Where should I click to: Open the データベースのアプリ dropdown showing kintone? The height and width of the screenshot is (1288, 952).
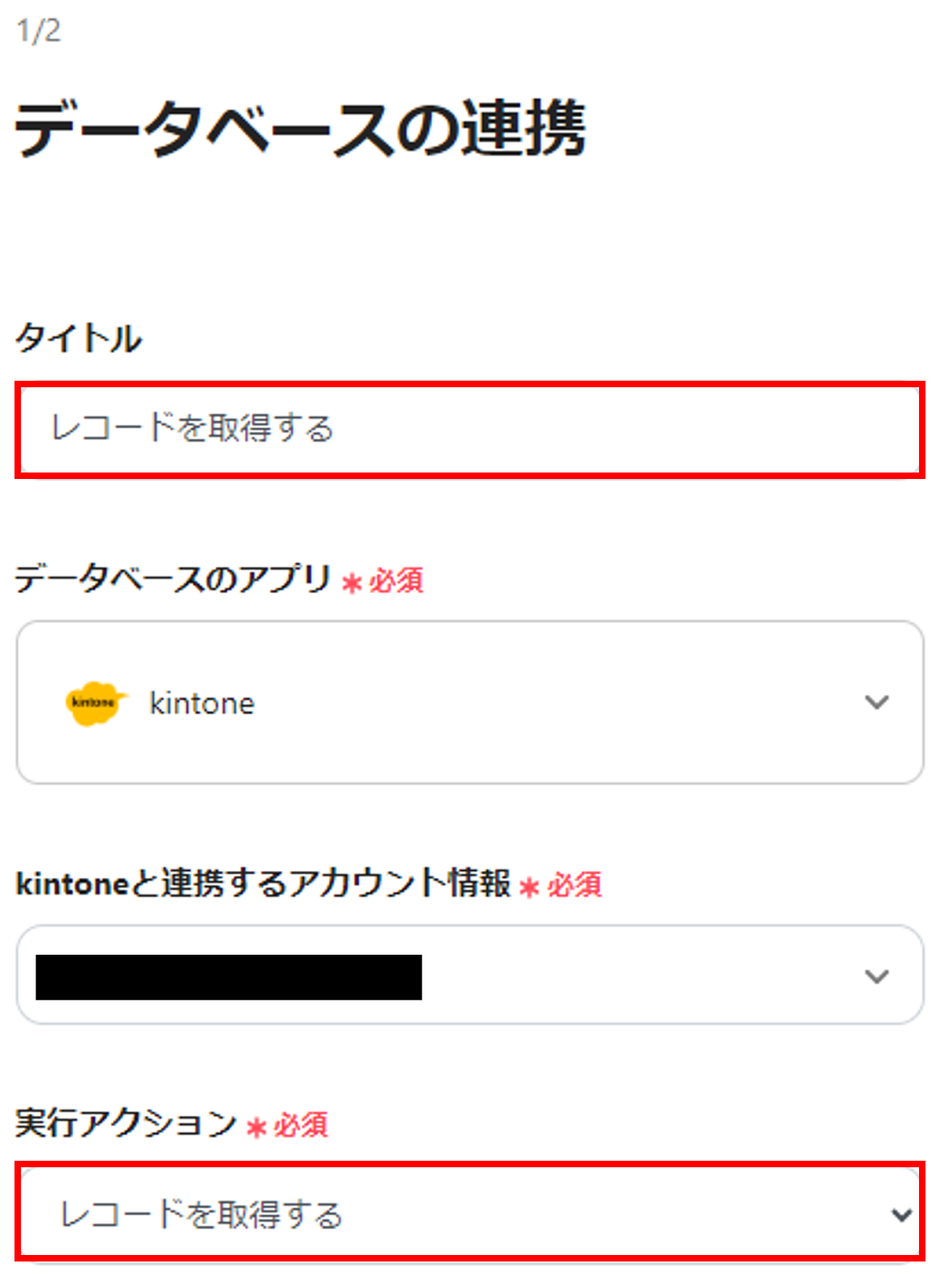click(x=470, y=702)
